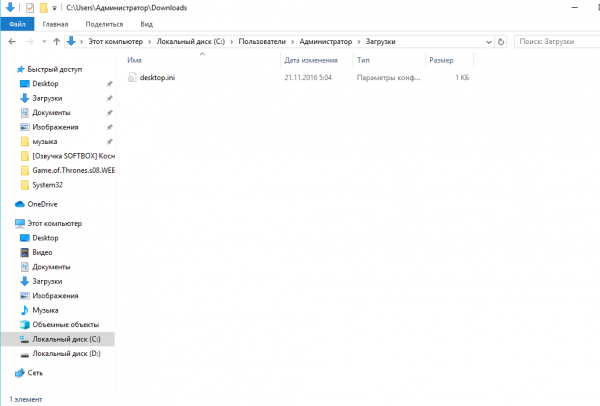
Task: Click the Properties icon in the title bar quick access
Action: coord(30,8)
